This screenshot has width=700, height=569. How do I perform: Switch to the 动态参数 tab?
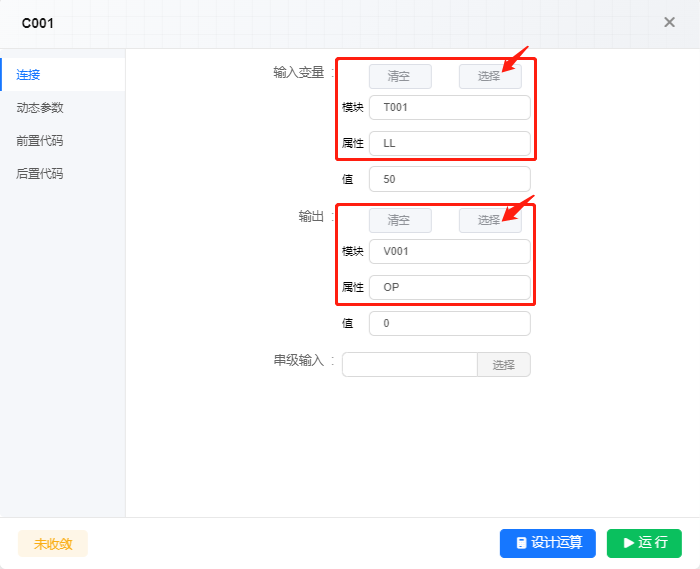pyautogui.click(x=62, y=108)
